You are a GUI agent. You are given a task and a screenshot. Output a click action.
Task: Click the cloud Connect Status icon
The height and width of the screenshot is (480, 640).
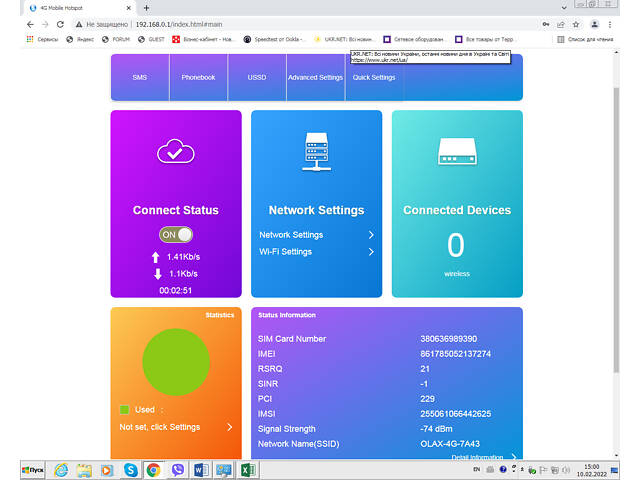175,152
